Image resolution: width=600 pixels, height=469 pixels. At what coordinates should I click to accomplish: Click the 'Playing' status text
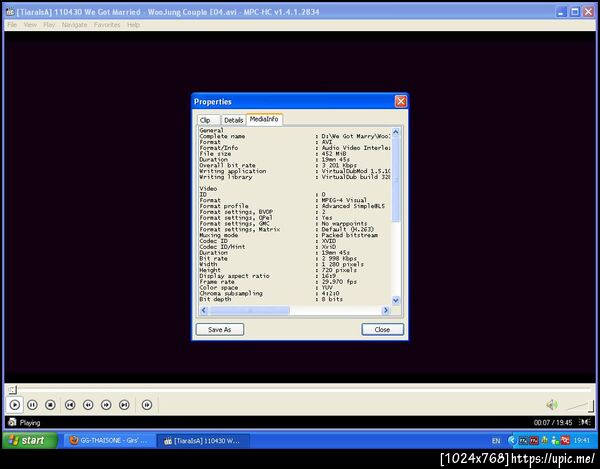coord(30,423)
